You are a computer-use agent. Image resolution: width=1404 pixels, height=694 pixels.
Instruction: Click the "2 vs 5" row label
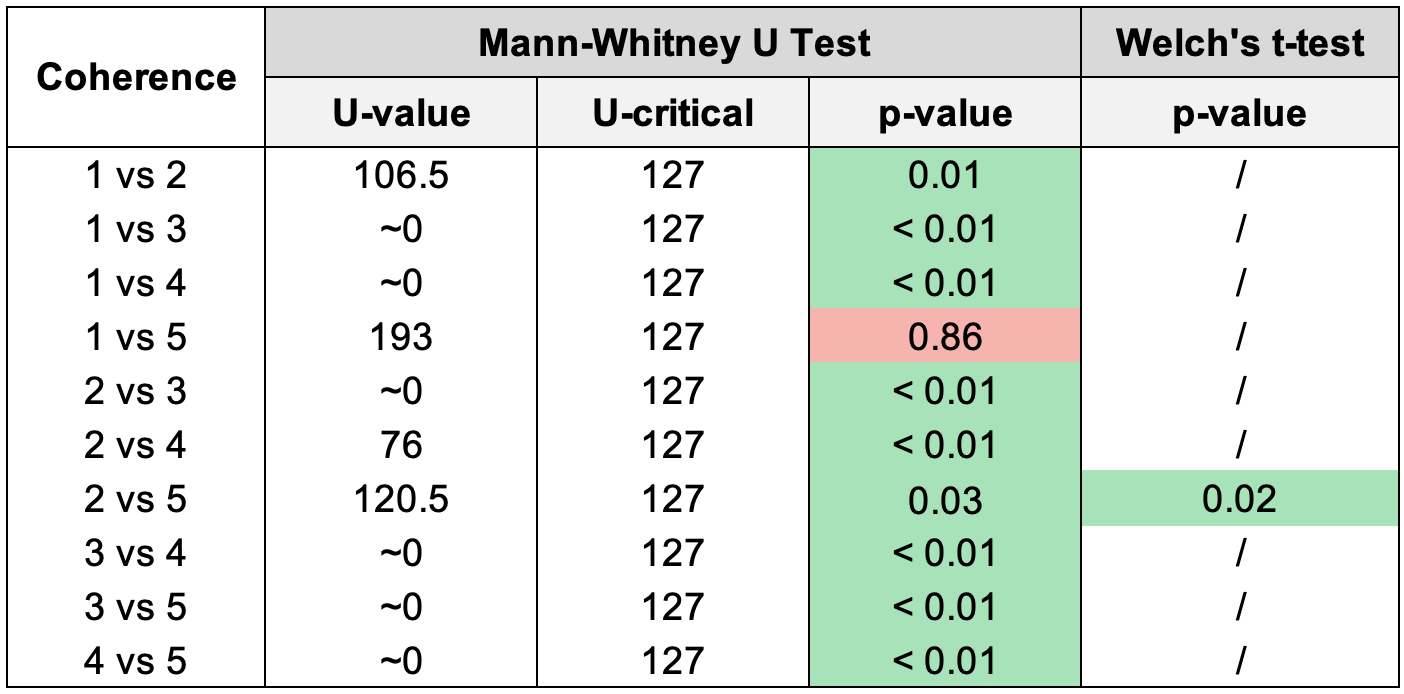(136, 499)
